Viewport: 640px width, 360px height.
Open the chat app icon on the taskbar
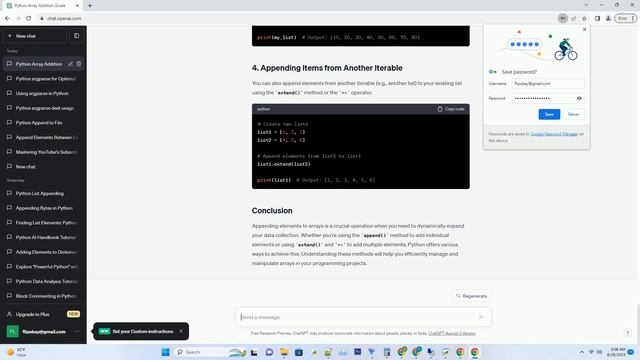click(269, 352)
